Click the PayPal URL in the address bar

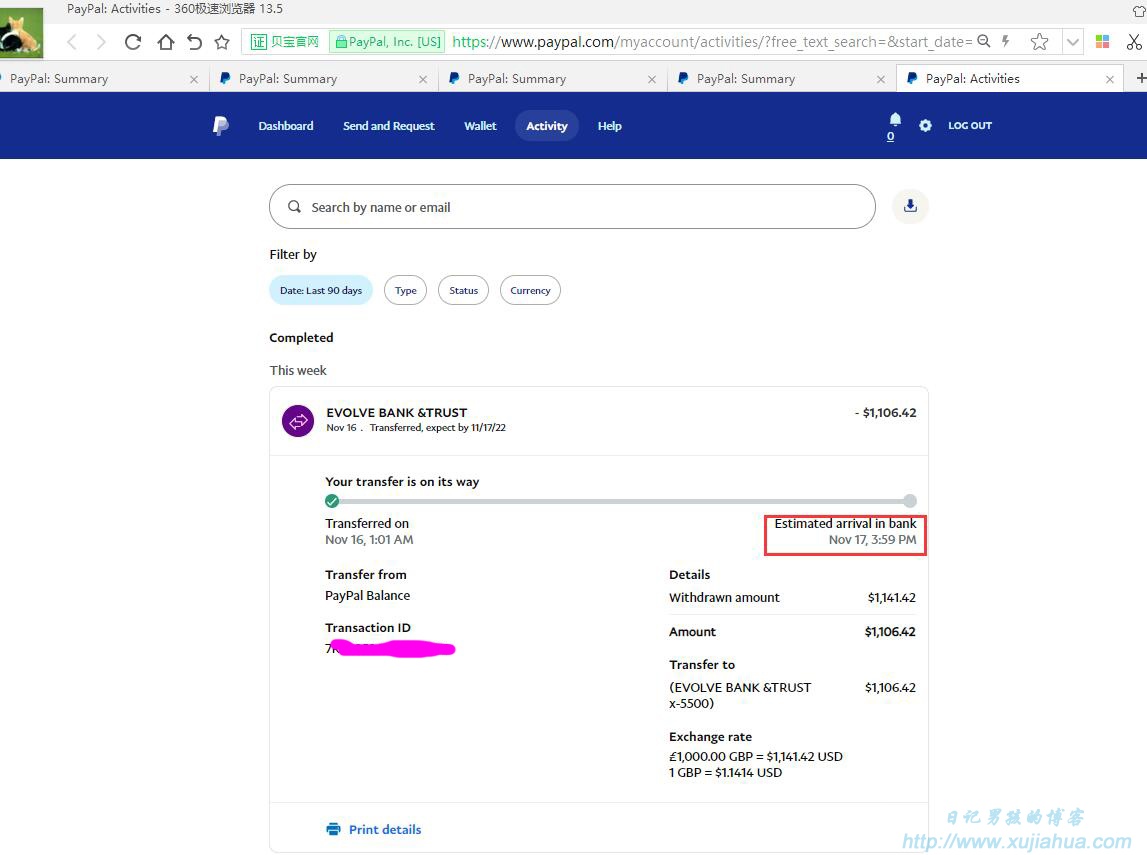[711, 42]
